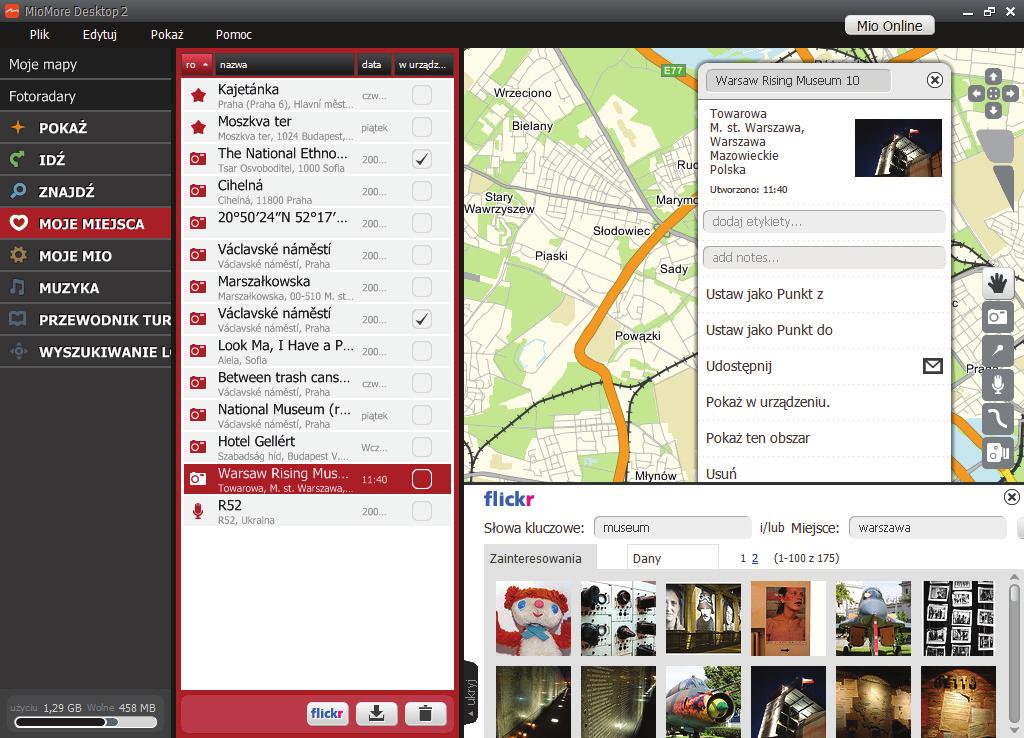The width and height of the screenshot is (1024, 738).
Task: Select the pin marker map tool
Action: (x=997, y=351)
